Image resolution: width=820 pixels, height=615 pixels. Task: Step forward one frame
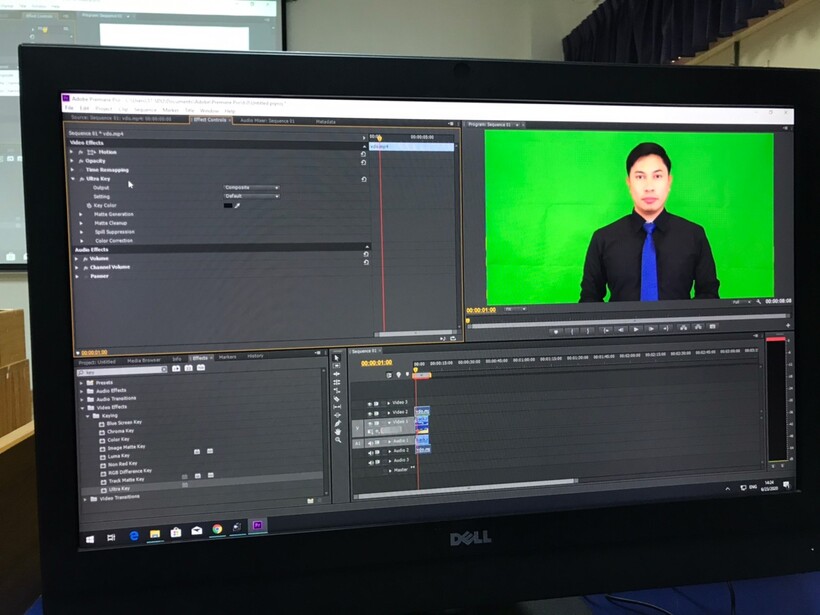click(651, 329)
